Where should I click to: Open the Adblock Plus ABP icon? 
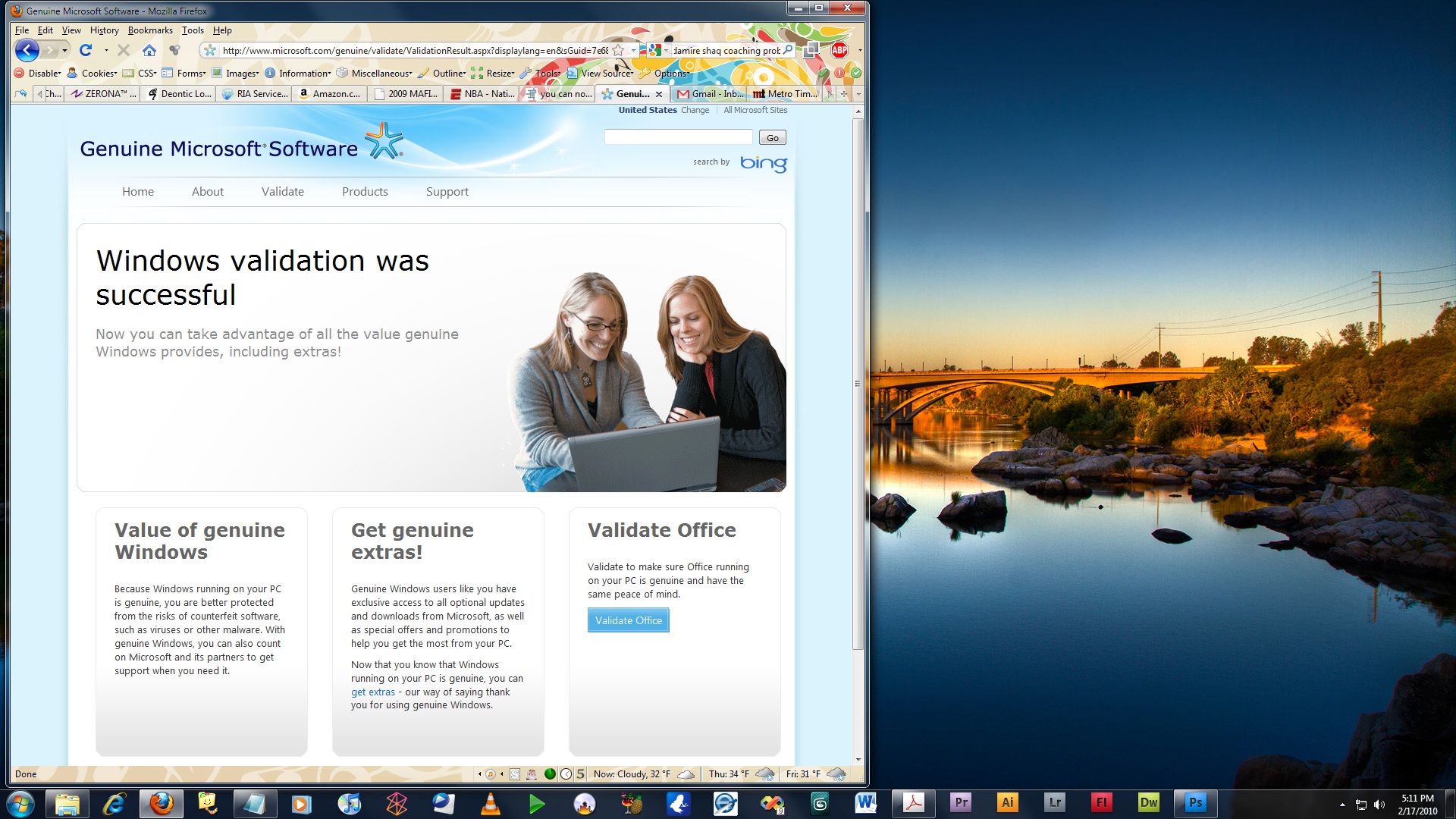pyautogui.click(x=839, y=50)
